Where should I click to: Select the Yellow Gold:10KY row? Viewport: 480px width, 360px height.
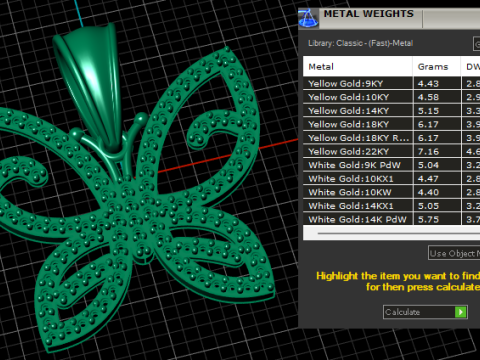tap(392, 97)
